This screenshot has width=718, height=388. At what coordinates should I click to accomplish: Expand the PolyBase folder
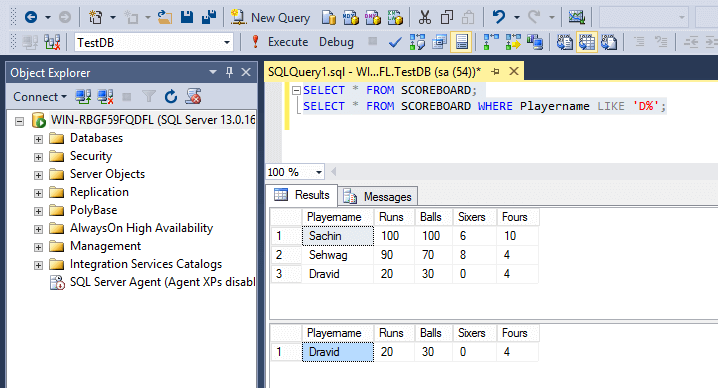(38, 211)
